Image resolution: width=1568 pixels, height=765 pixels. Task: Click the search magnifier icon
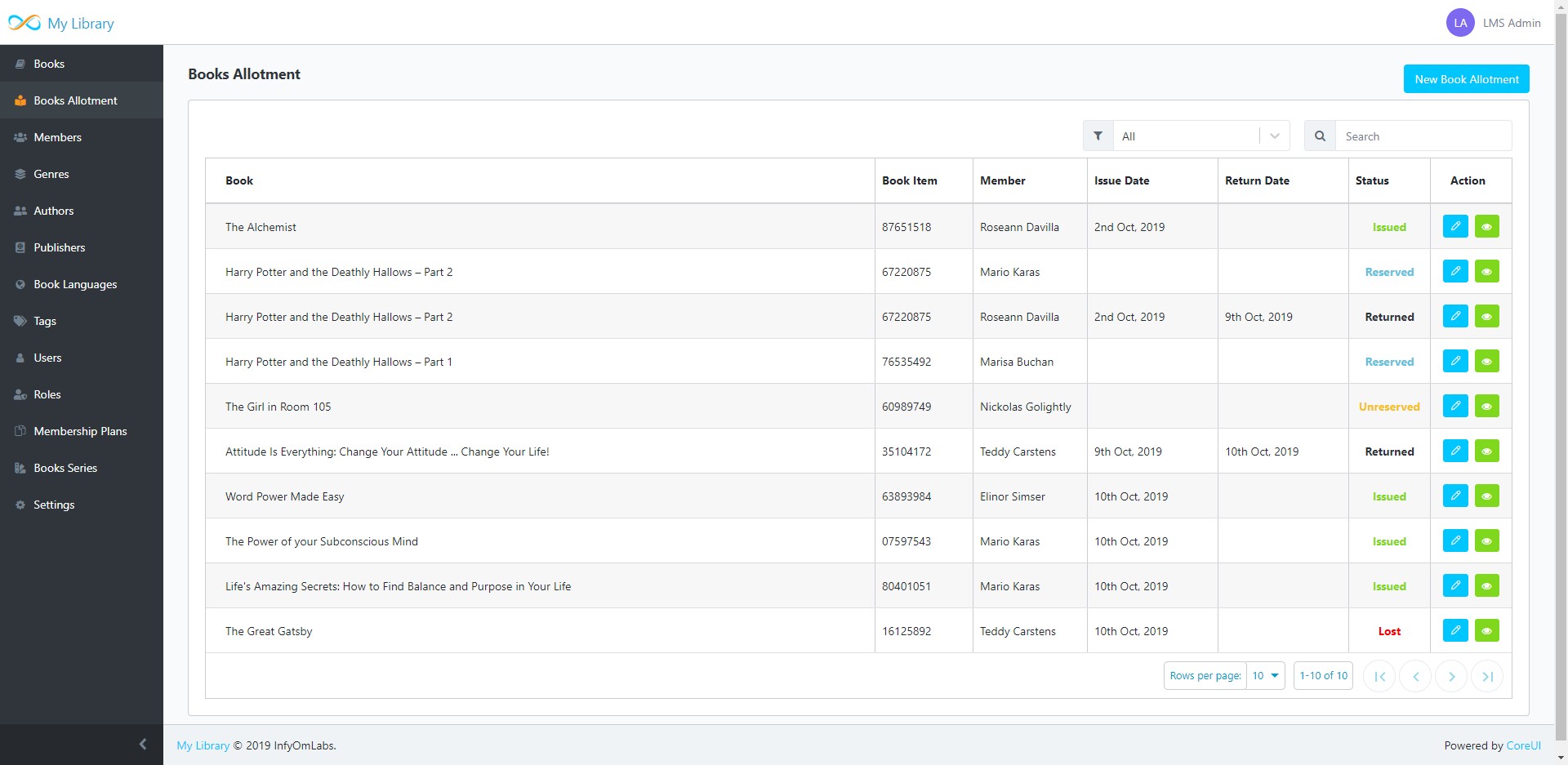pyautogui.click(x=1320, y=136)
